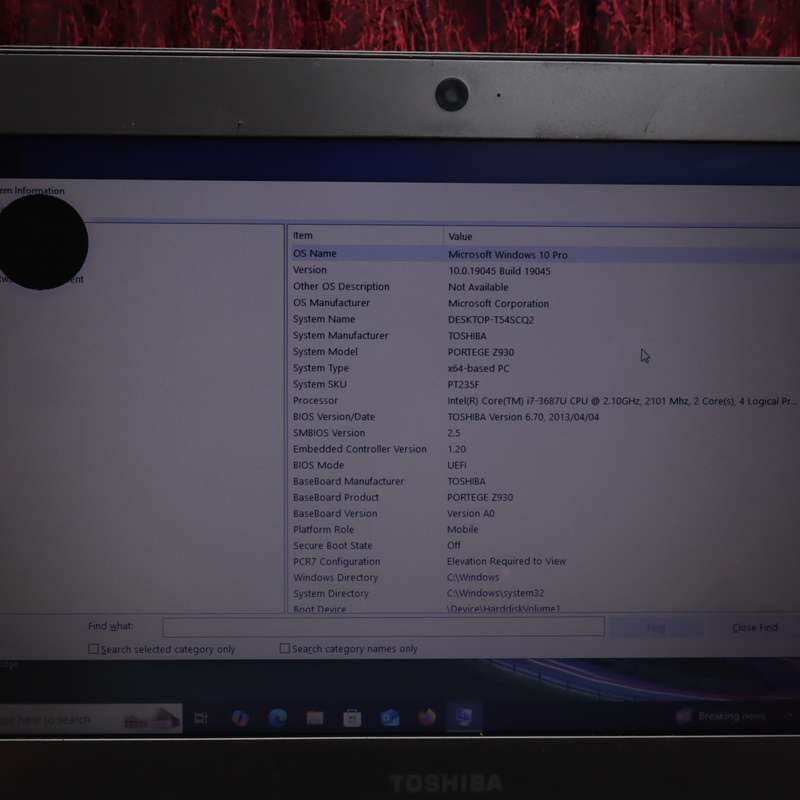
Task: Enable Search selected category only checkbox
Action: point(93,648)
